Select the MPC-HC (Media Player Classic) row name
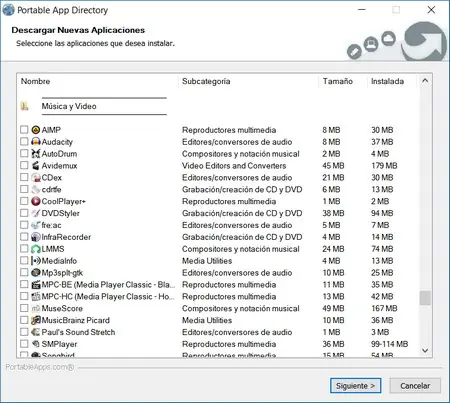 pyautogui.click(x=108, y=296)
